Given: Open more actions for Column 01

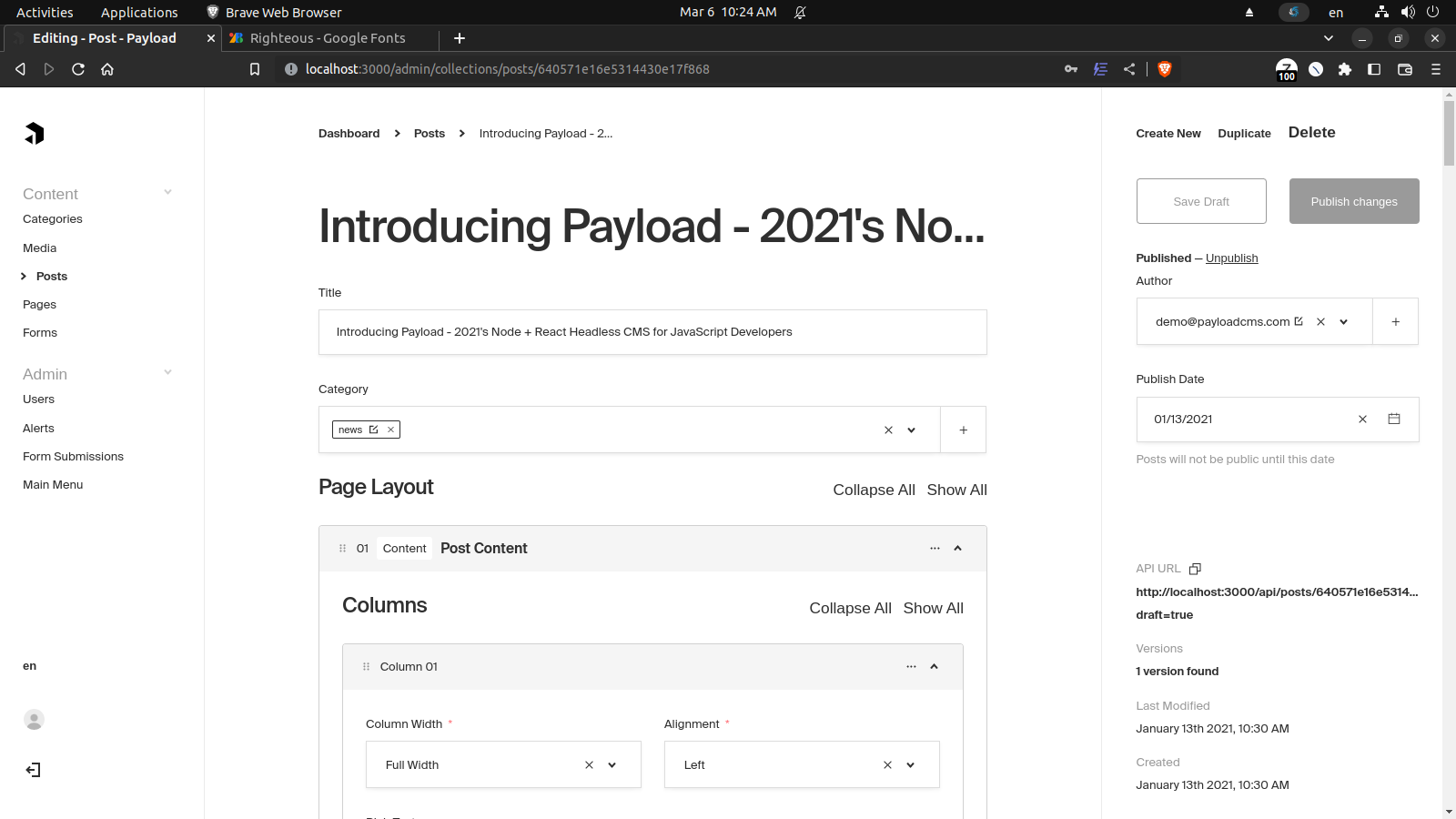Looking at the screenshot, I should (911, 666).
